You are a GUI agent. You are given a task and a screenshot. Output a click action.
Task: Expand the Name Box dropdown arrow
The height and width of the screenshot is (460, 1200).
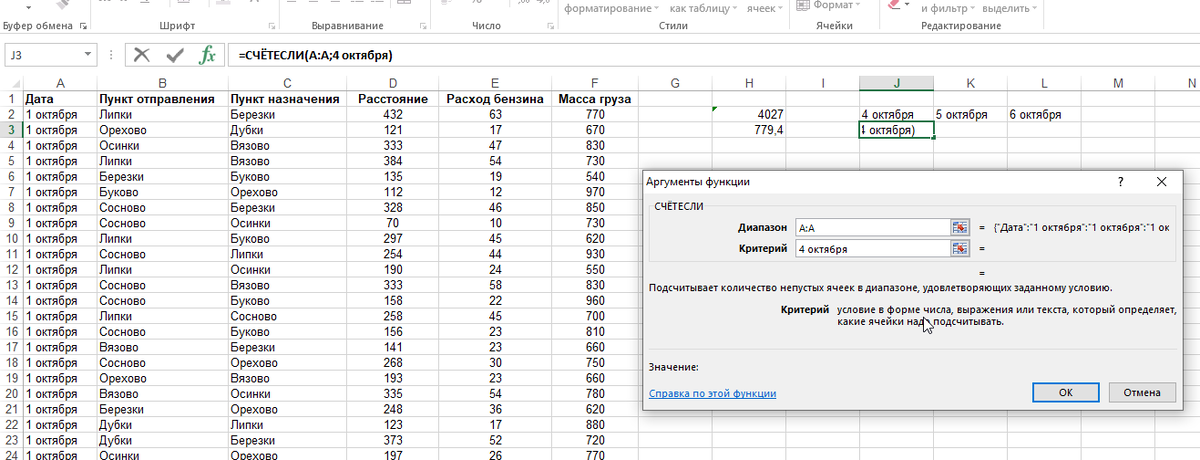tap(88, 56)
